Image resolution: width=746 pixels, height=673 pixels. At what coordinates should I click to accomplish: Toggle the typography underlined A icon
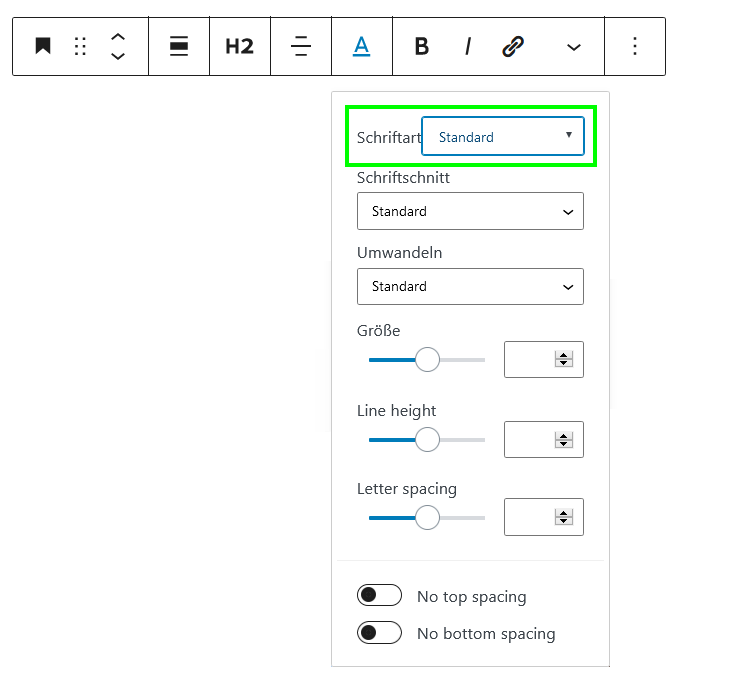tap(362, 46)
